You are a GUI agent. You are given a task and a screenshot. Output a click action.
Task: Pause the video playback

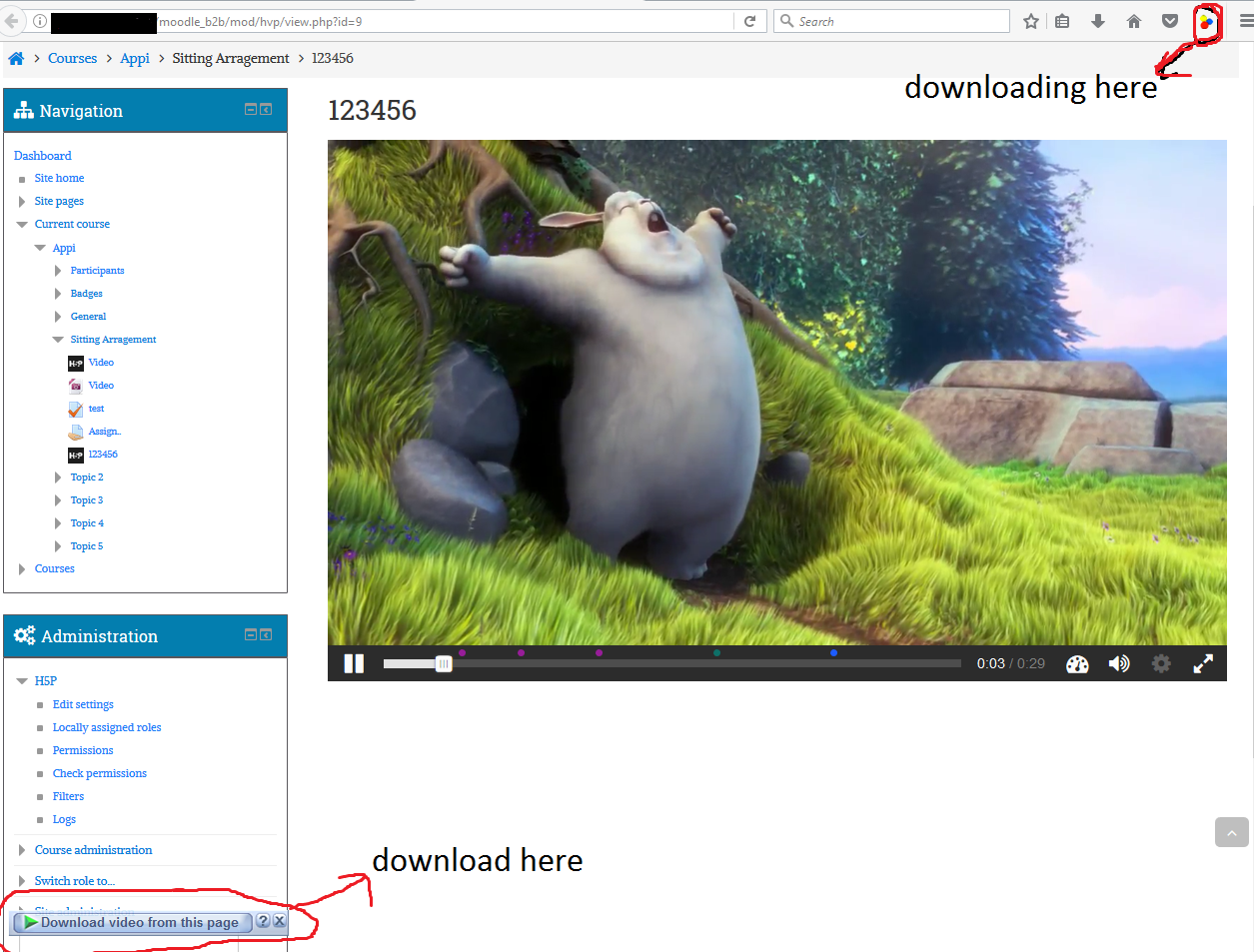pos(354,663)
